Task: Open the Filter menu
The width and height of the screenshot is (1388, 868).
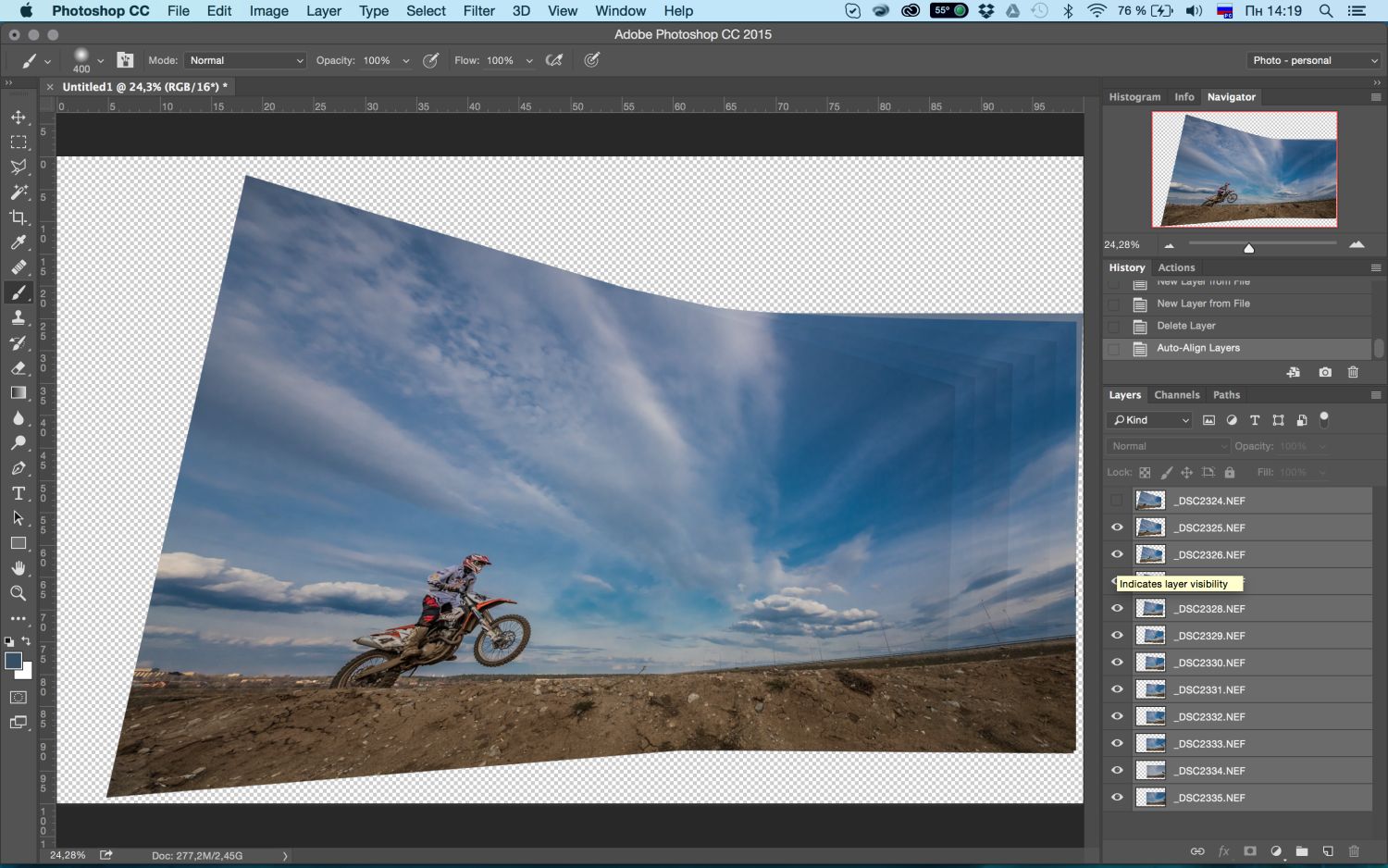Action: 478,11
